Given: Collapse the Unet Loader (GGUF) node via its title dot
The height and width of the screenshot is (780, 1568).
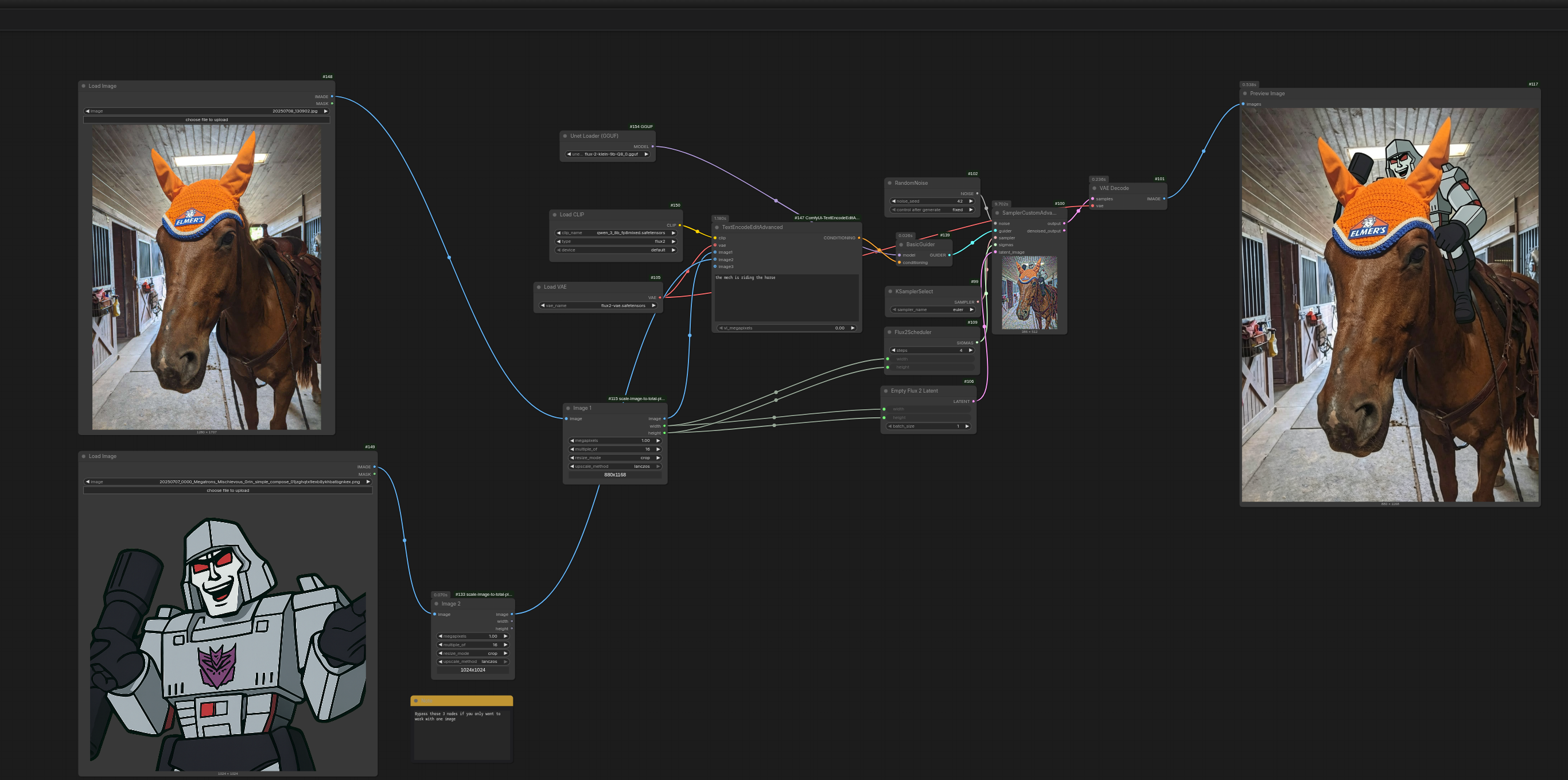Looking at the screenshot, I should (565, 136).
